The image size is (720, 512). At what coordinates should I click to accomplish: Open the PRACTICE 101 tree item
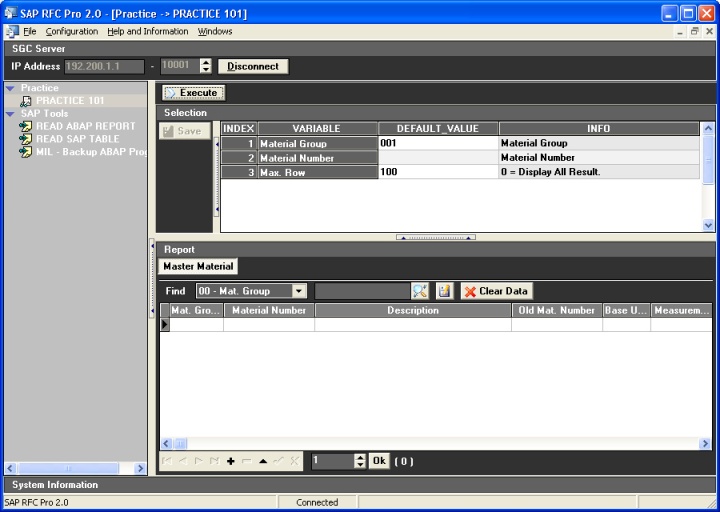tap(69, 101)
